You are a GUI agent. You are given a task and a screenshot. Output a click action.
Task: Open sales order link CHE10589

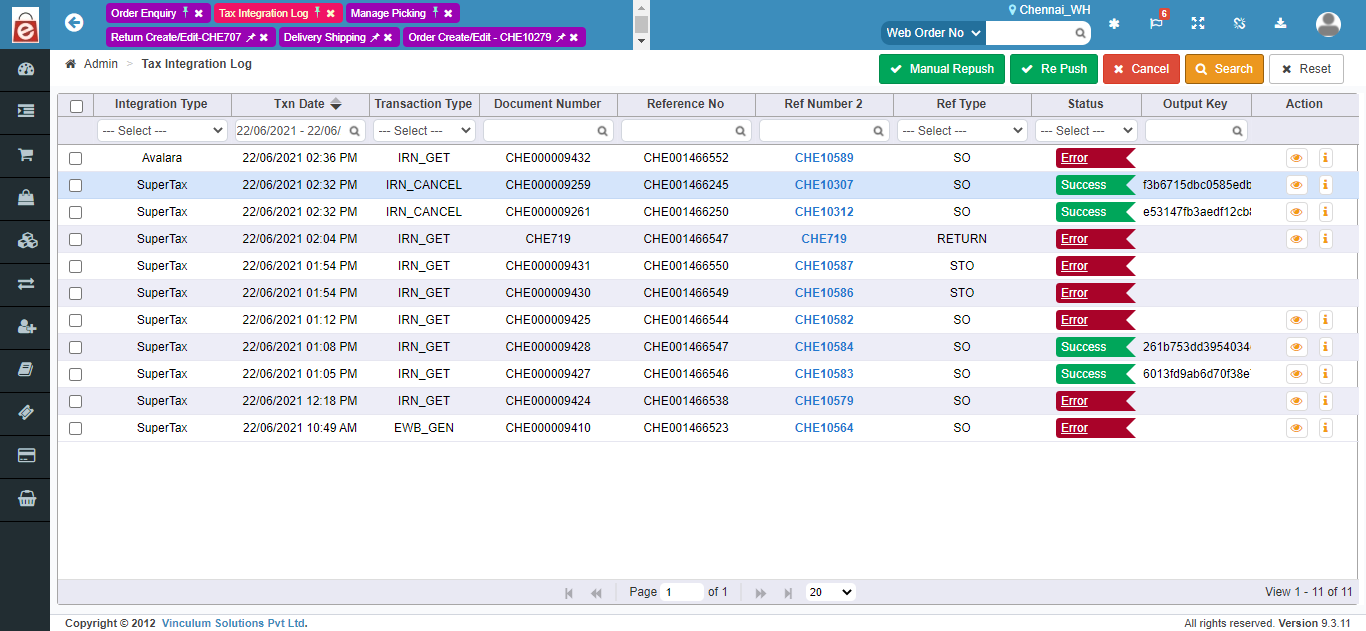click(x=823, y=157)
